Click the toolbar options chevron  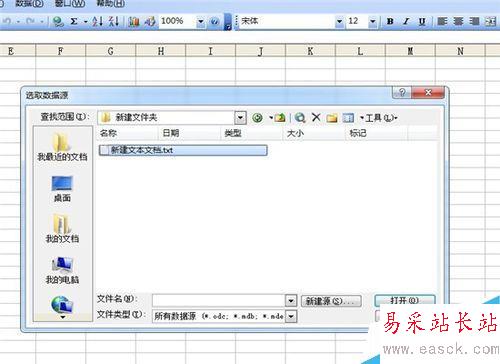(x=228, y=22)
